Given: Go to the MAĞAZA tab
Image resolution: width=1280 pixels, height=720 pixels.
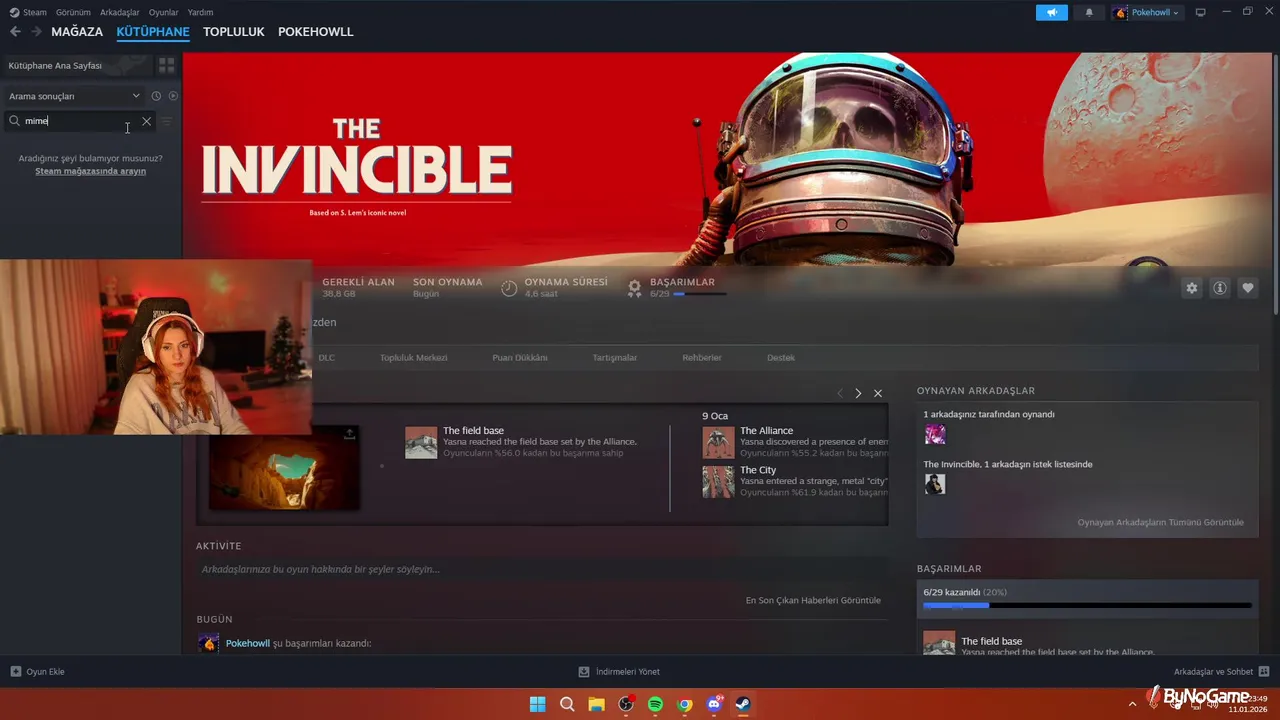Looking at the screenshot, I should [77, 32].
